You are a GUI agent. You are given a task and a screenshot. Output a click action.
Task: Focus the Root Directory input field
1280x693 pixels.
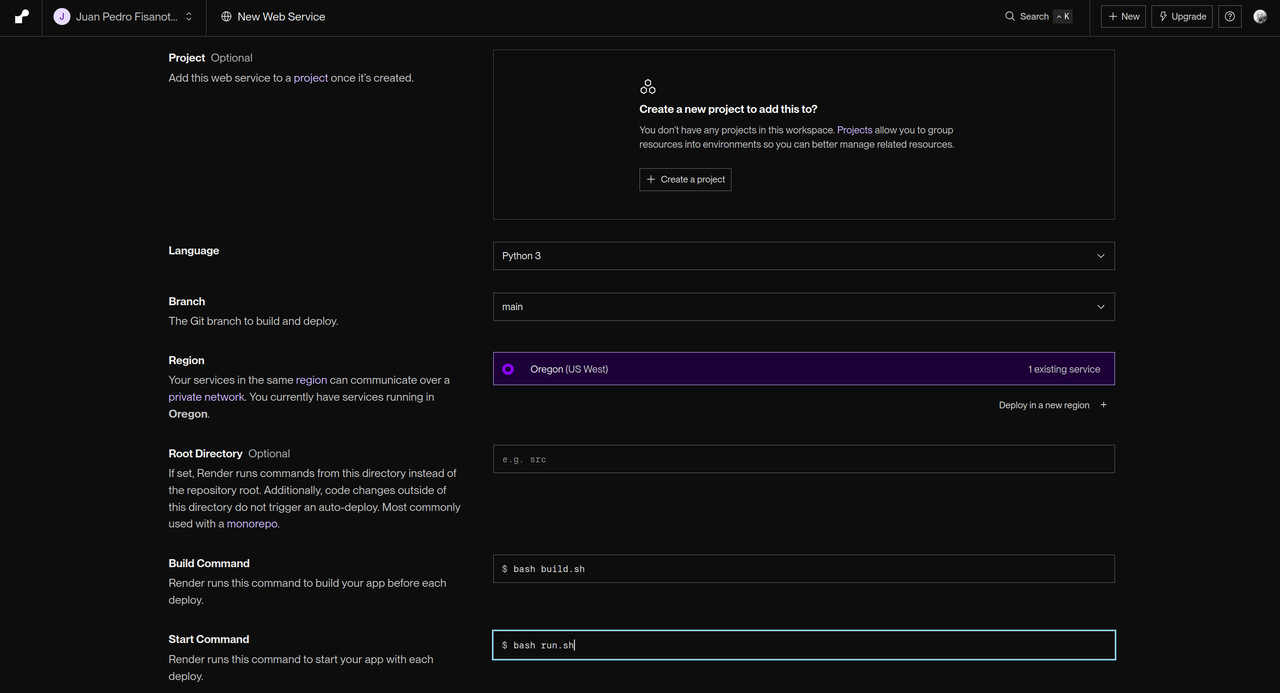coord(804,459)
